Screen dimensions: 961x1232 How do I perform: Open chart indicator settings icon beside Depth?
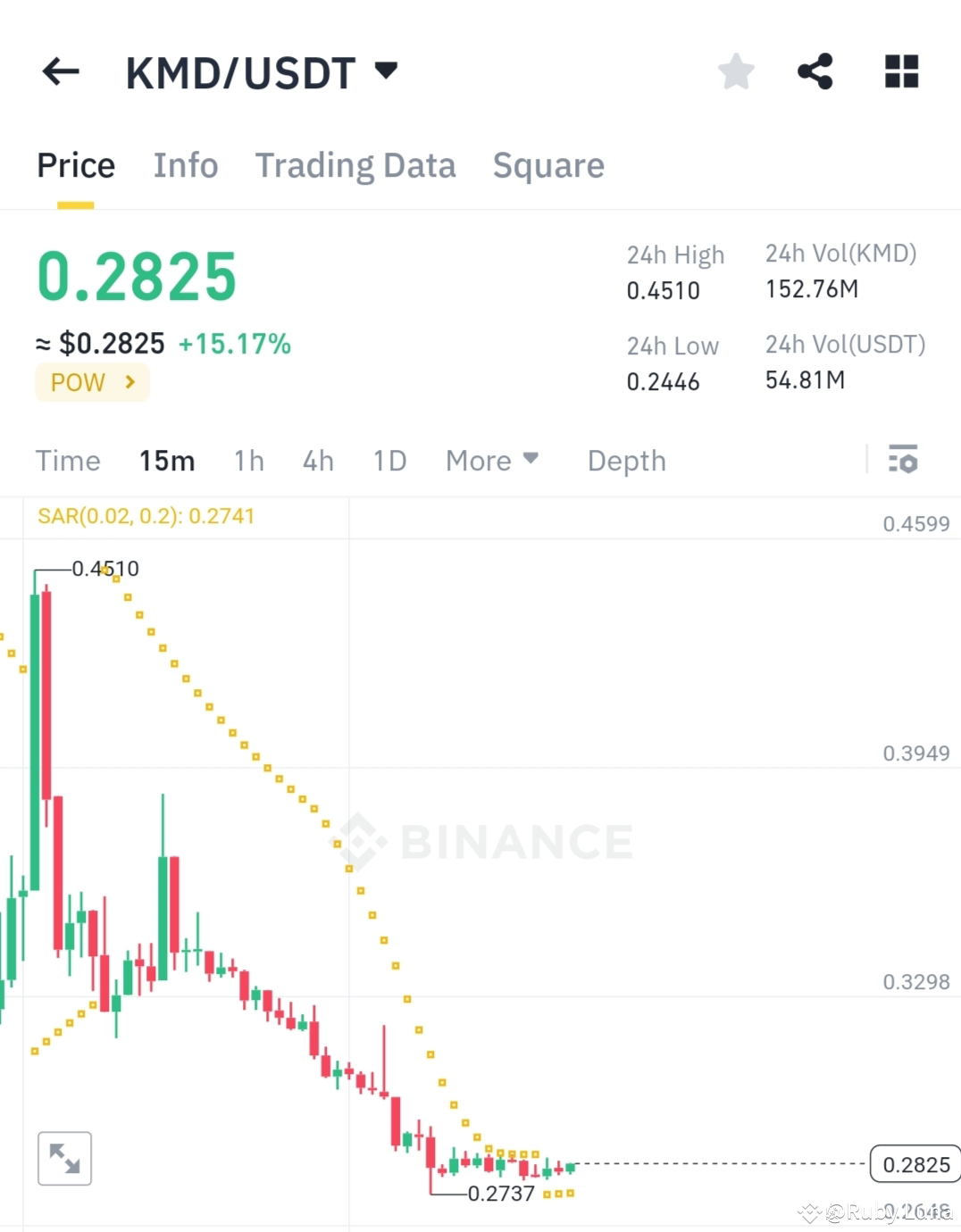[x=904, y=460]
